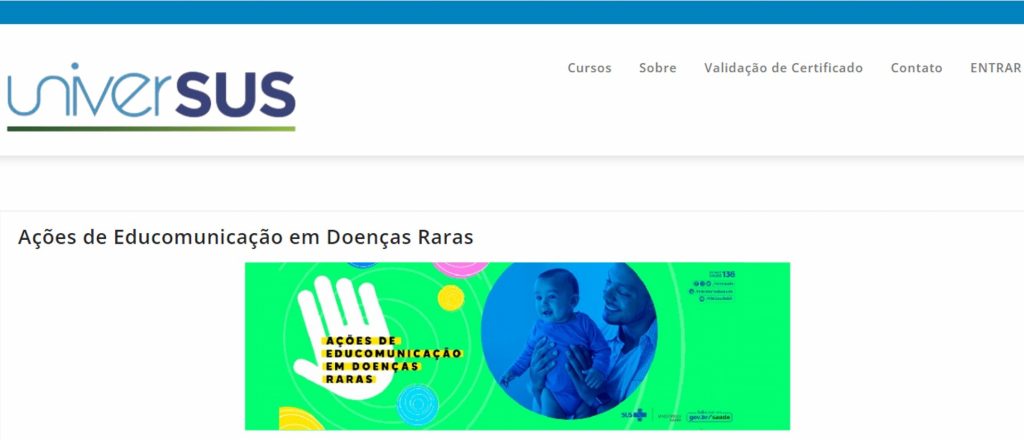Click the SUS cross logo in banner
This screenshot has height=440, width=1024.
[x=633, y=415]
